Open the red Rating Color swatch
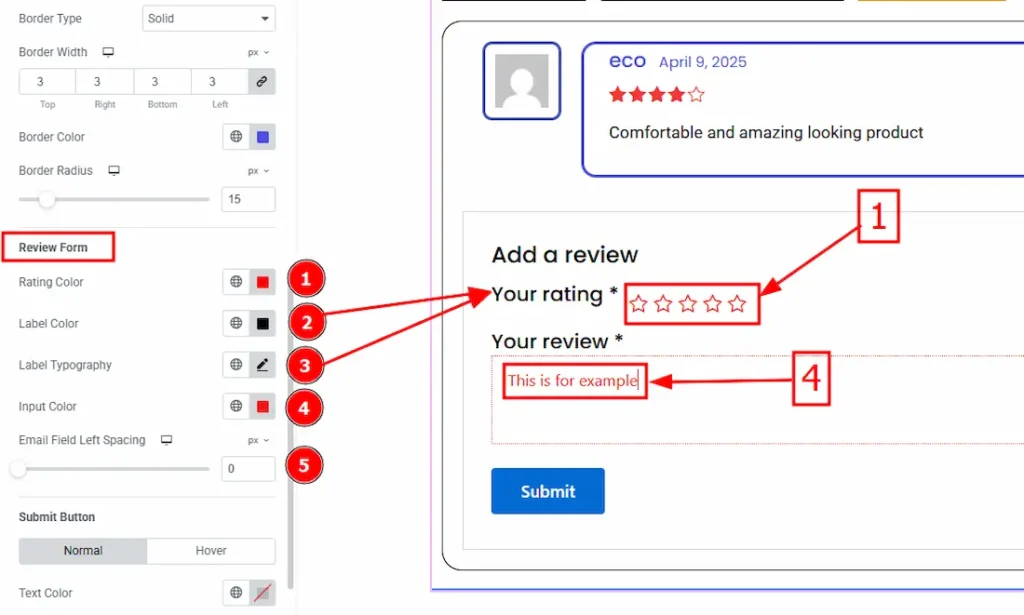The width and height of the screenshot is (1024, 615). [x=262, y=283]
